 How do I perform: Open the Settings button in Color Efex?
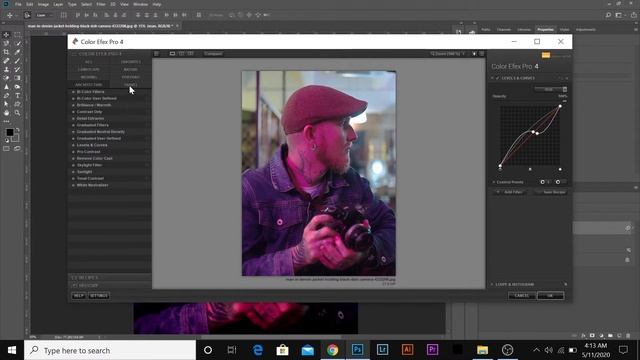point(99,296)
